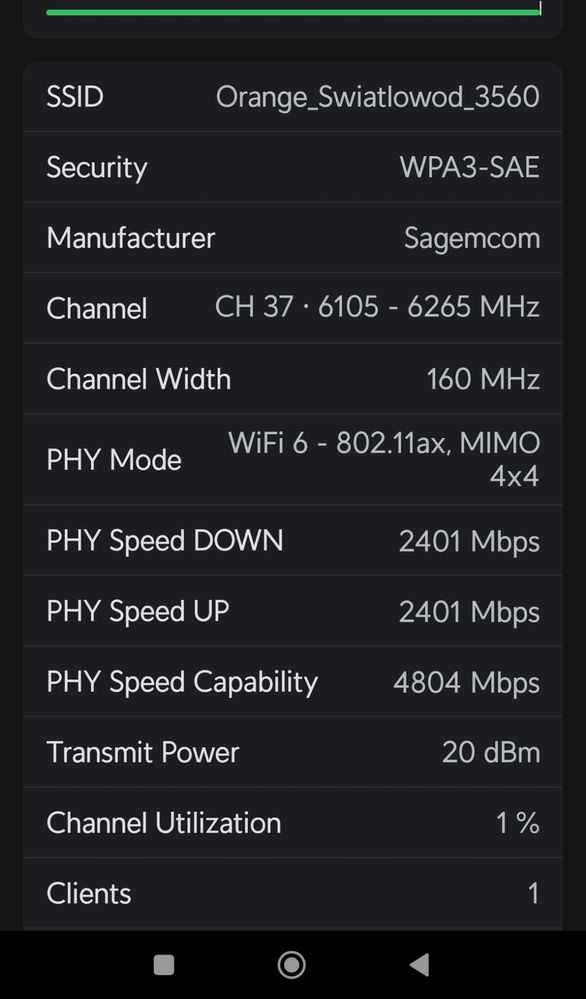Tap the Transmit Power 20 dBm value
This screenshot has height=999, width=586.
[484, 752]
